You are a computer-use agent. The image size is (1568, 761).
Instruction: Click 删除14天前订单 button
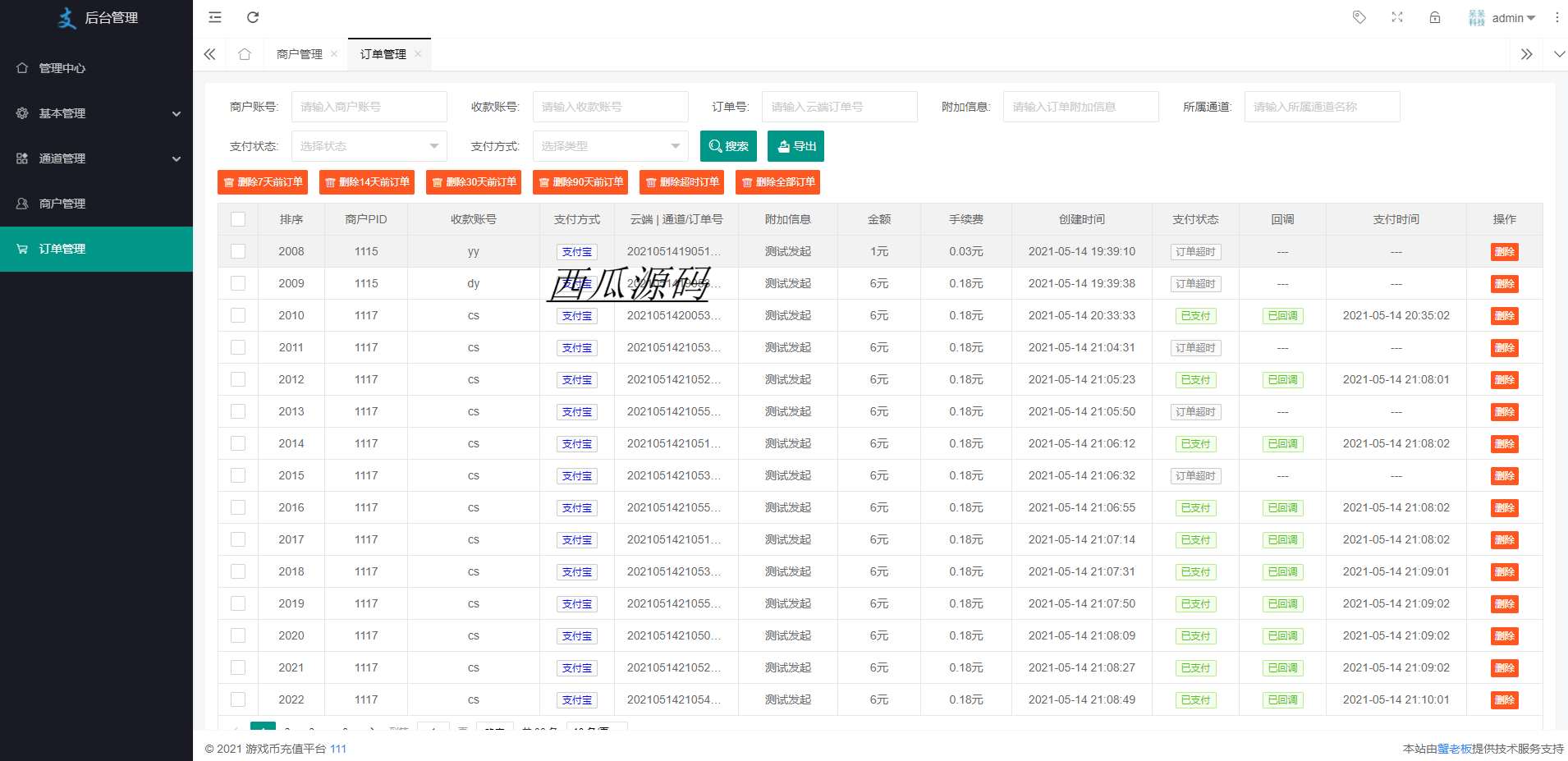coord(367,182)
